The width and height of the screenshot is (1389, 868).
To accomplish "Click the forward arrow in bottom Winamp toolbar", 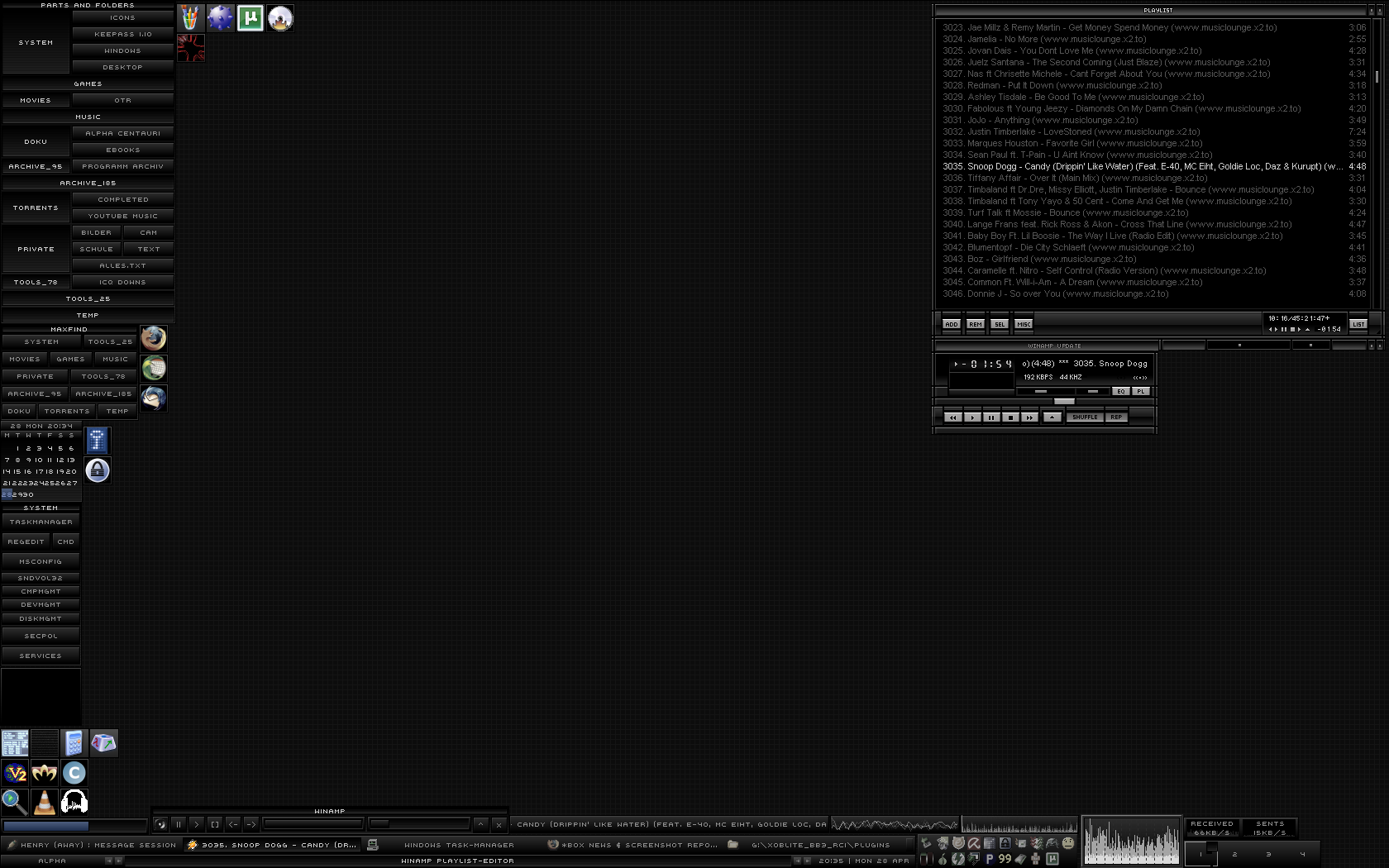I will (x=251, y=824).
